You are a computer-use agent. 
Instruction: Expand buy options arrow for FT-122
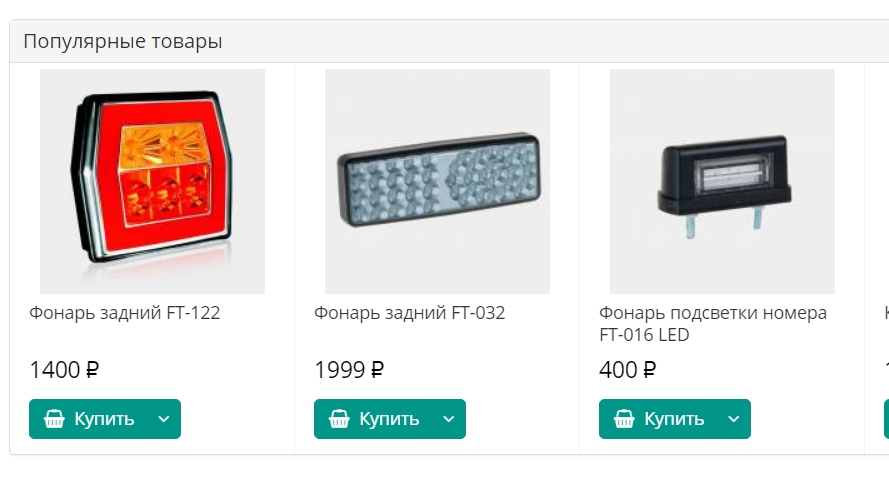(164, 419)
